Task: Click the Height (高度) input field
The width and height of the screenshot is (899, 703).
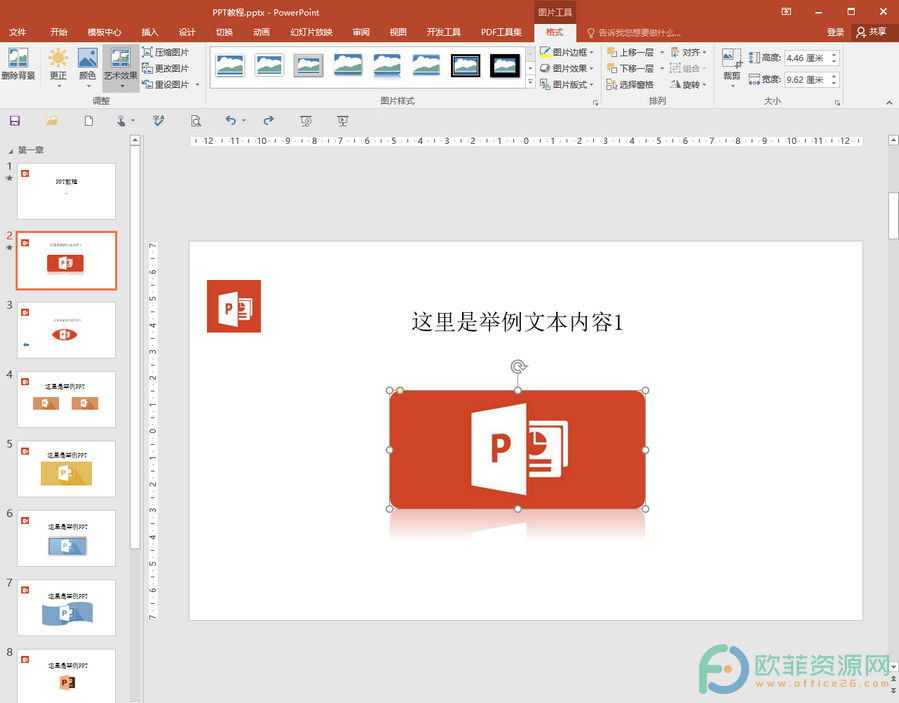Action: tap(807, 58)
